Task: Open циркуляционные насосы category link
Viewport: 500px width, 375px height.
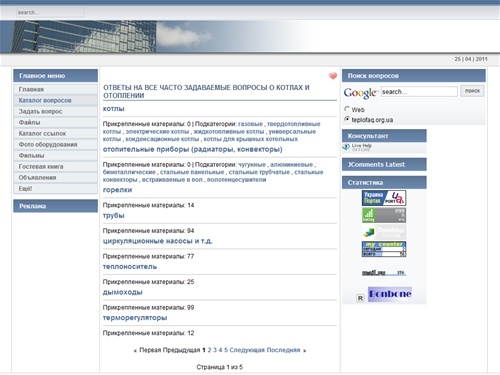Action: [x=157, y=241]
